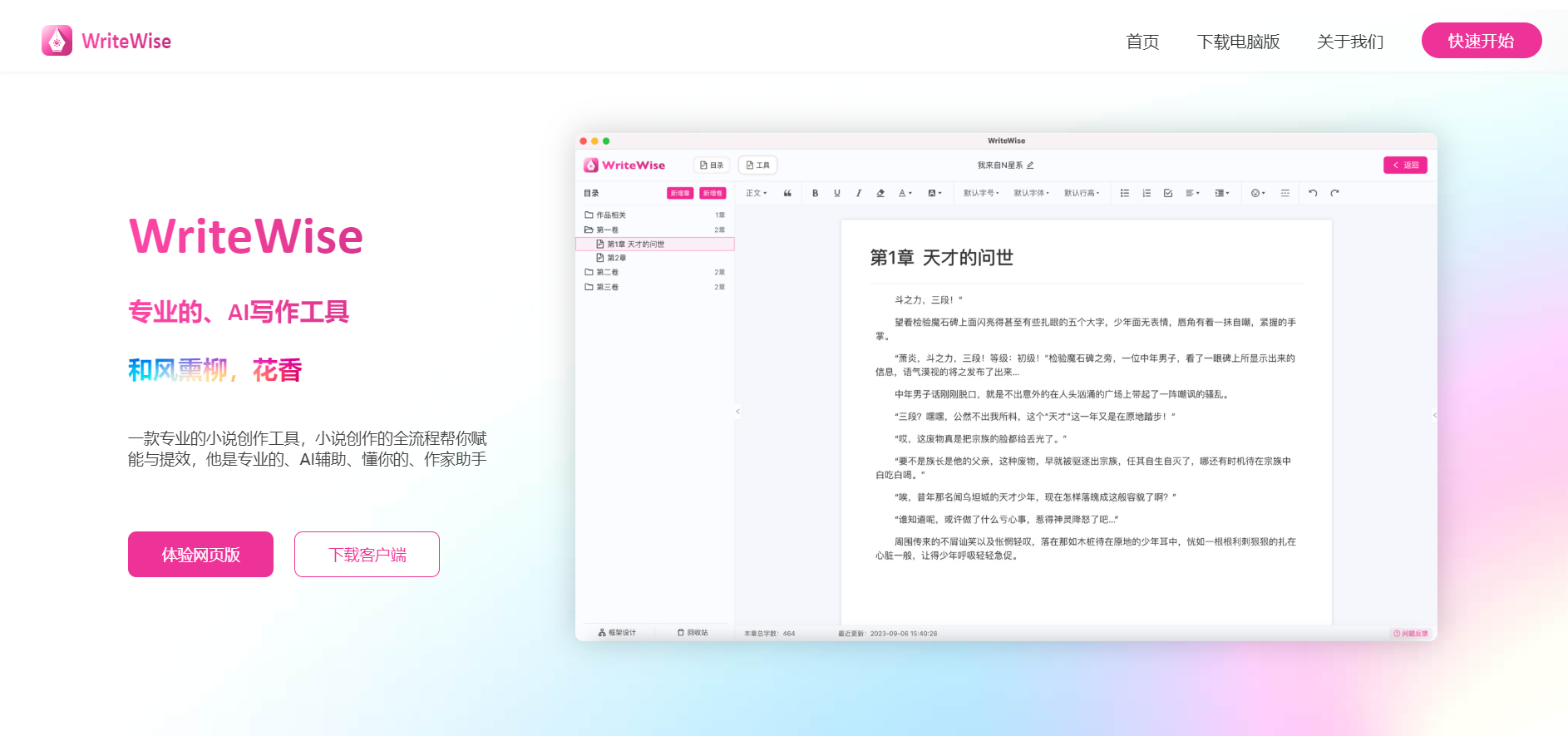Image resolution: width=1568 pixels, height=736 pixels.
Task: Click the WriteWise logo inside the app screenshot
Action: (624, 165)
